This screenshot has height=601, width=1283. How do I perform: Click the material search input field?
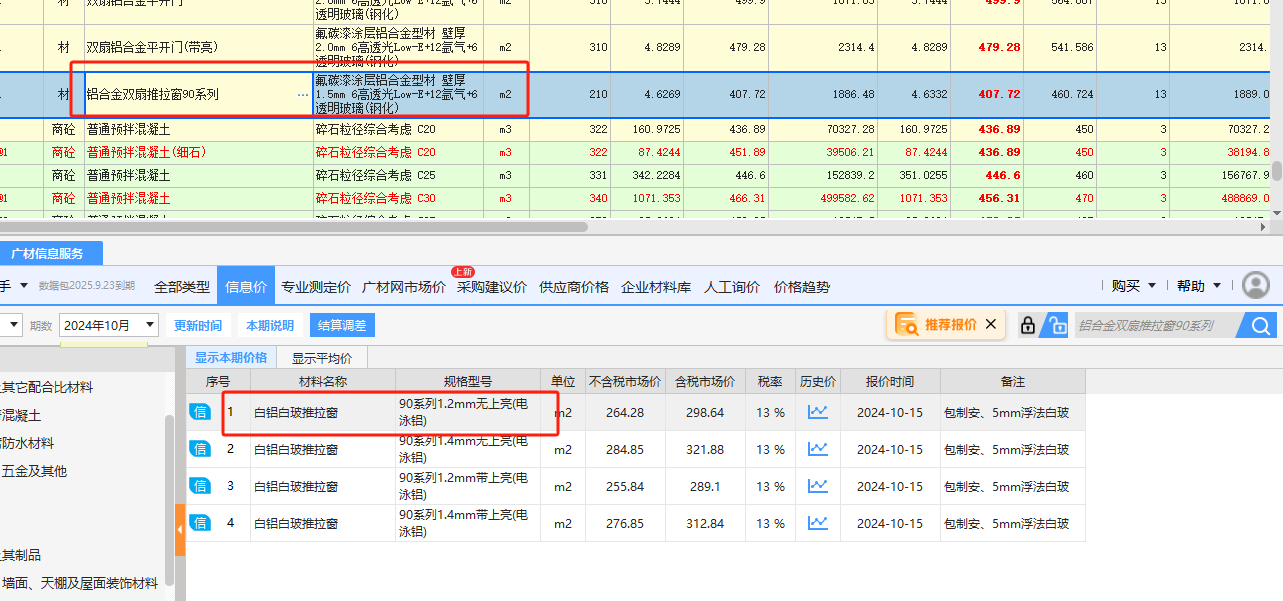coord(1156,325)
